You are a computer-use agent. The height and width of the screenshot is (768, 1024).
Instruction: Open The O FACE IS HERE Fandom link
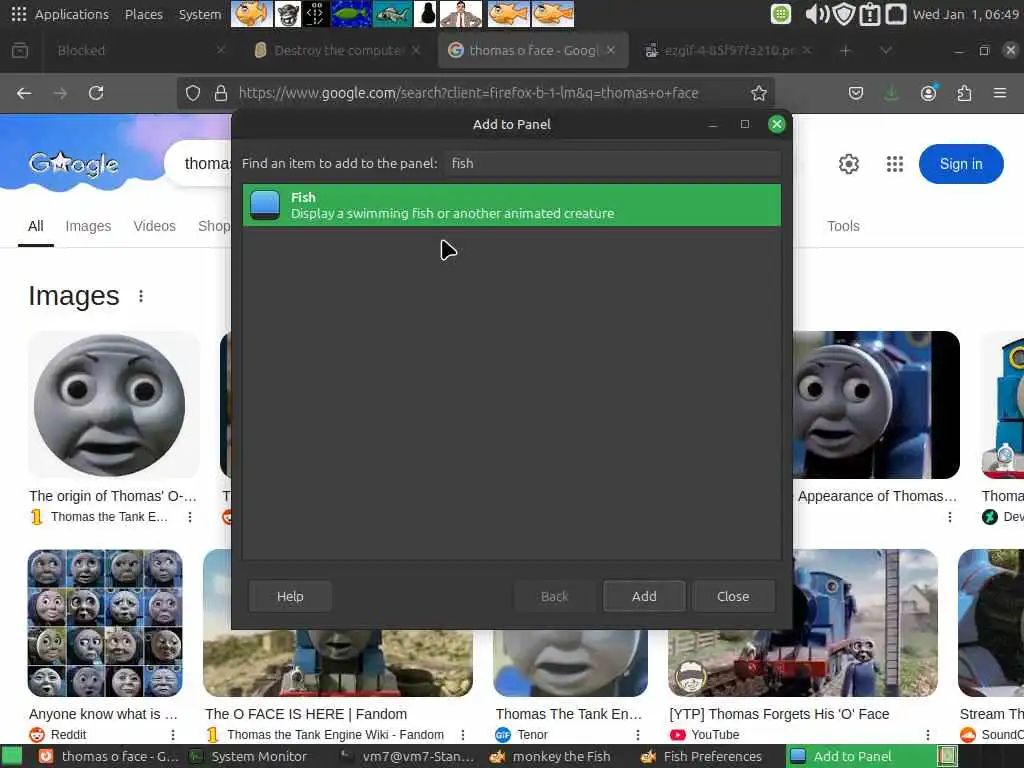tap(306, 714)
